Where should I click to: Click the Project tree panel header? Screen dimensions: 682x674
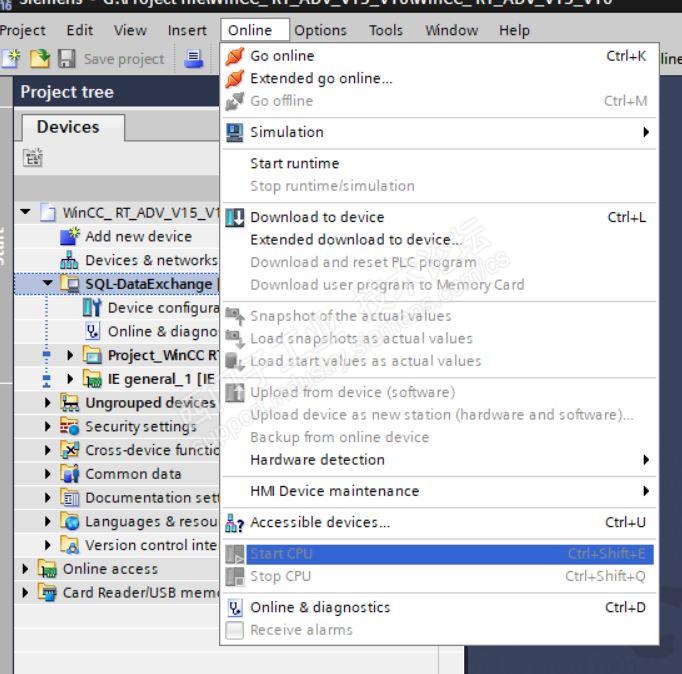[117, 92]
